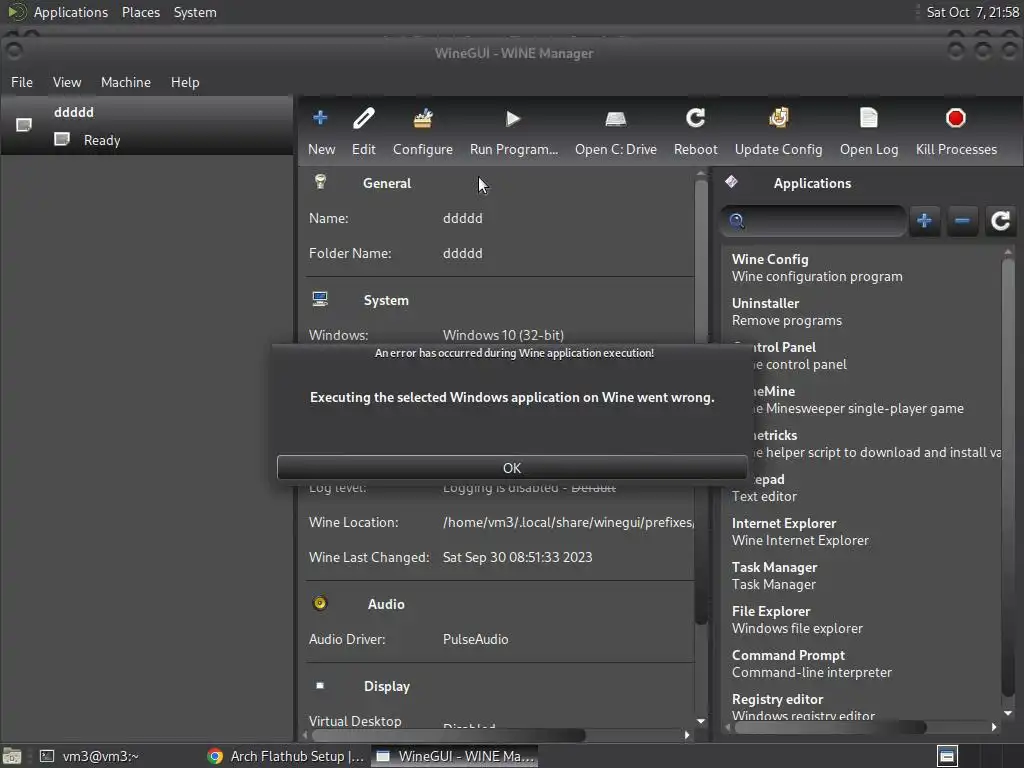Open the Applications system menu
Image resolution: width=1024 pixels, height=768 pixels.
click(71, 12)
